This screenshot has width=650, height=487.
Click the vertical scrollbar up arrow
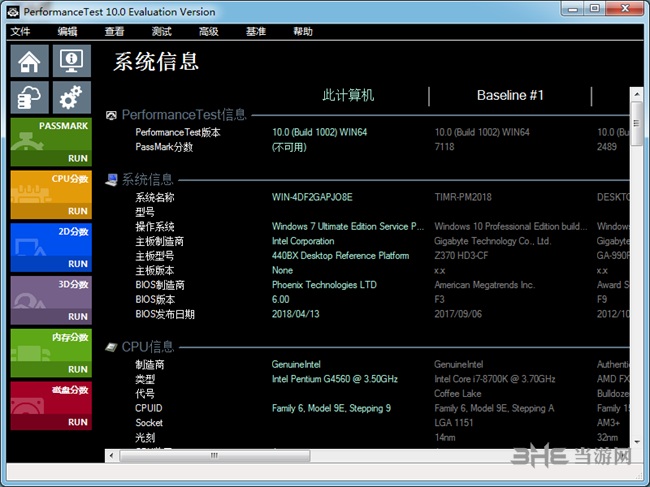[636, 94]
